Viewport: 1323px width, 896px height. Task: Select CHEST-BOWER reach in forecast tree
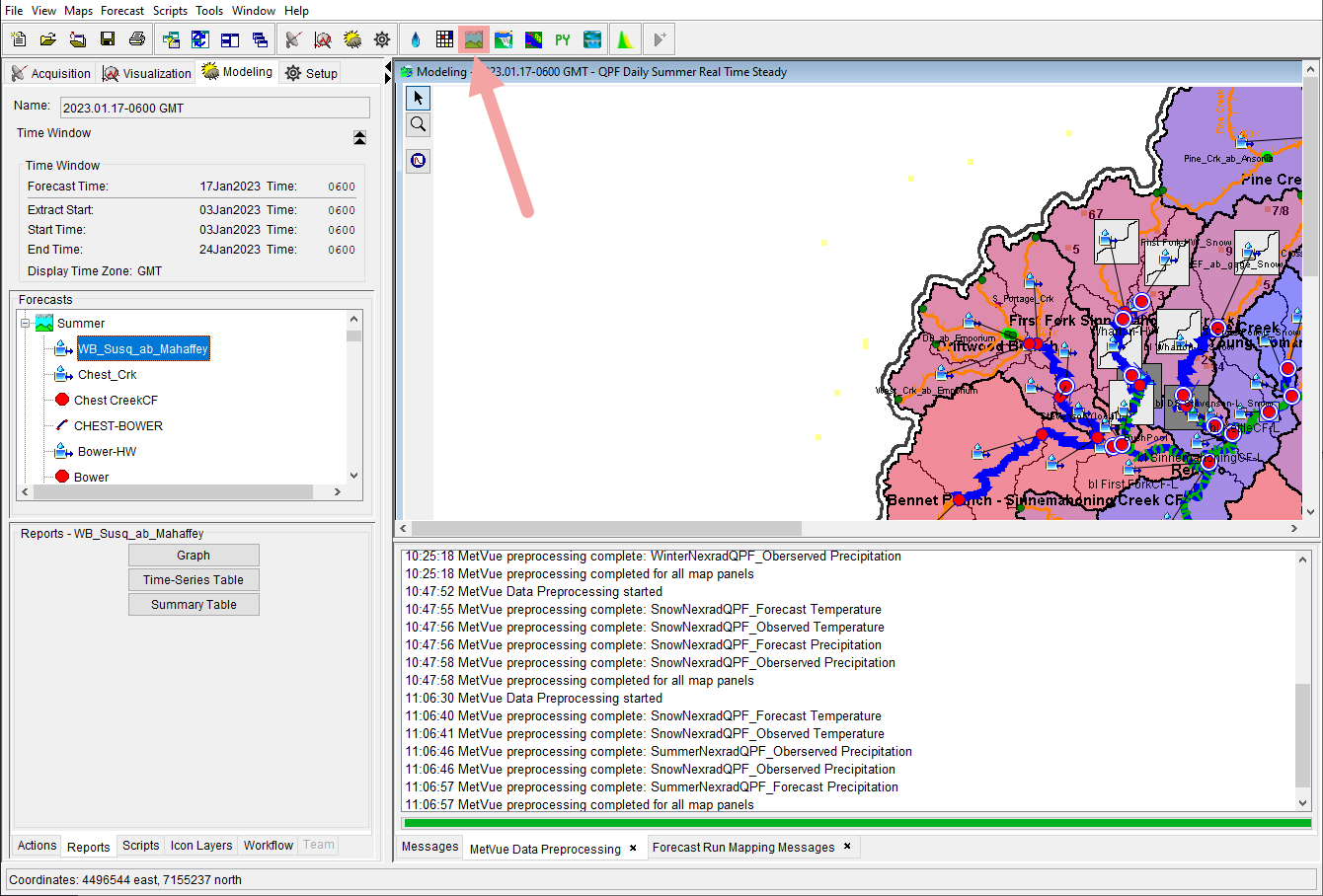point(118,426)
